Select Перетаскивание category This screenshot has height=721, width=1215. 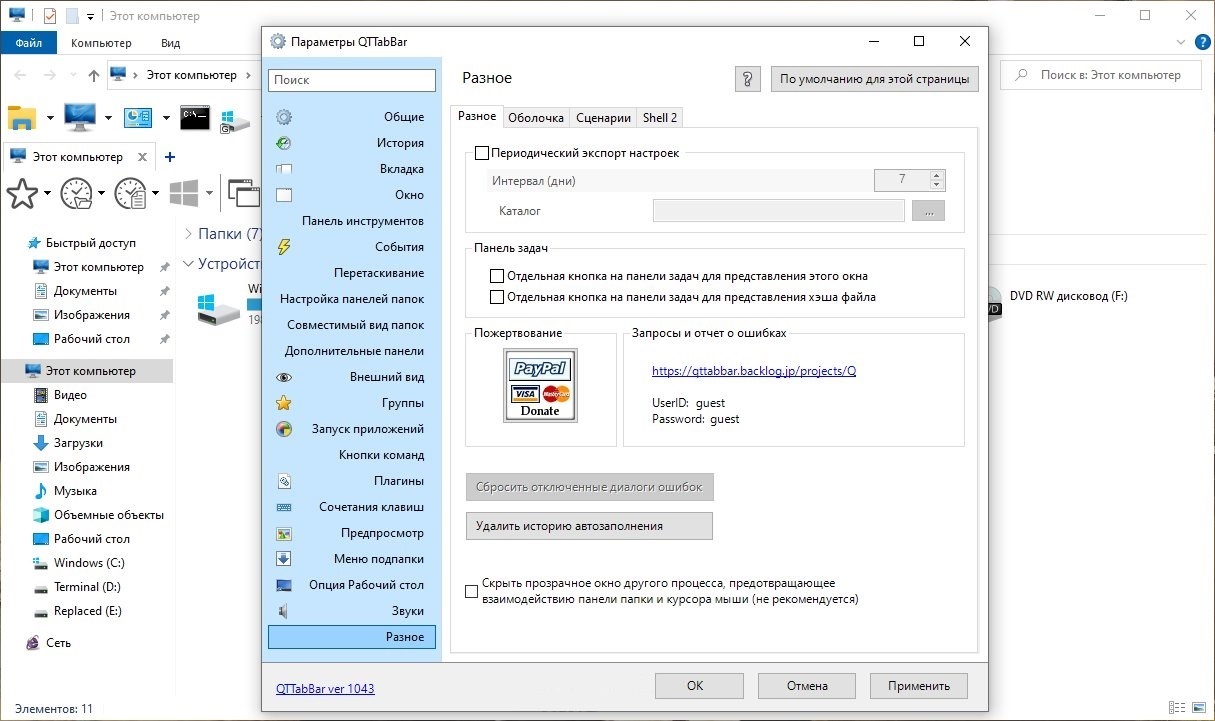coord(352,273)
